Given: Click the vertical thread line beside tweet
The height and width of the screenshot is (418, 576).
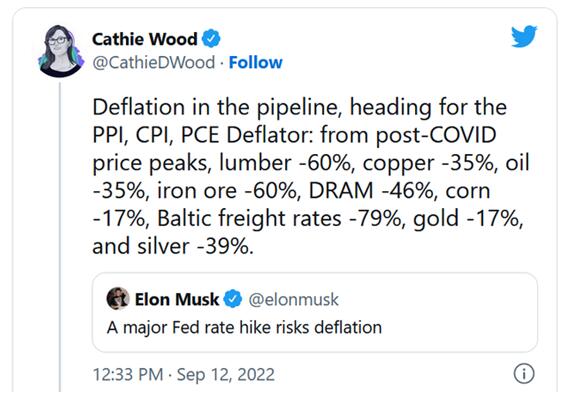Looking at the screenshot, I should pyautogui.click(x=60, y=237).
